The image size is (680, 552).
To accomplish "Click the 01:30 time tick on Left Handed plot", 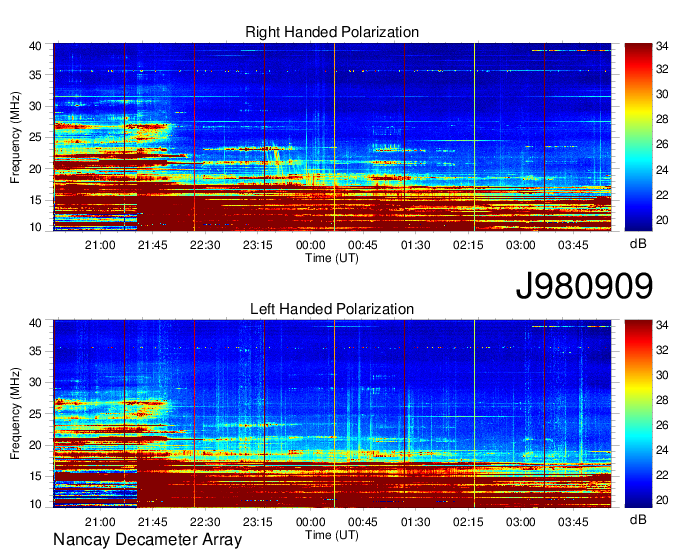I will (x=415, y=522).
